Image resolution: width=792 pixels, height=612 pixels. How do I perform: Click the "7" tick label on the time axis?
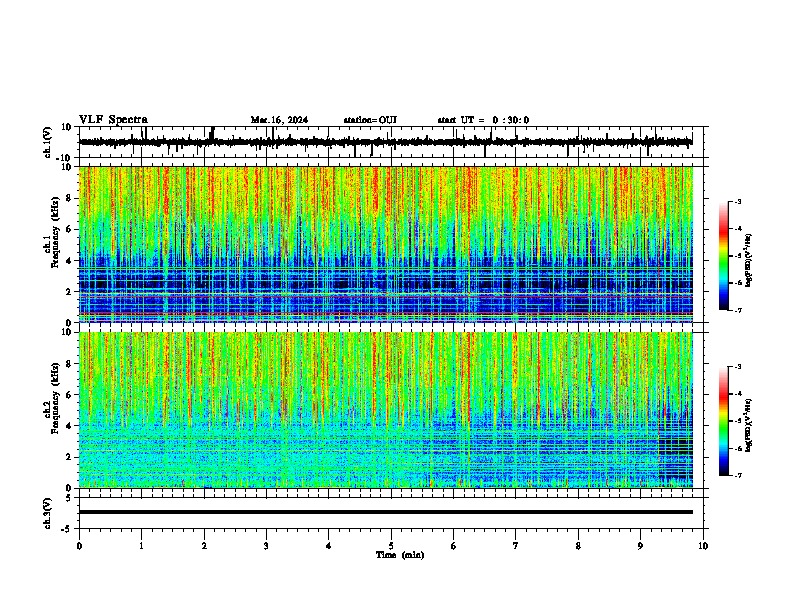click(x=516, y=546)
